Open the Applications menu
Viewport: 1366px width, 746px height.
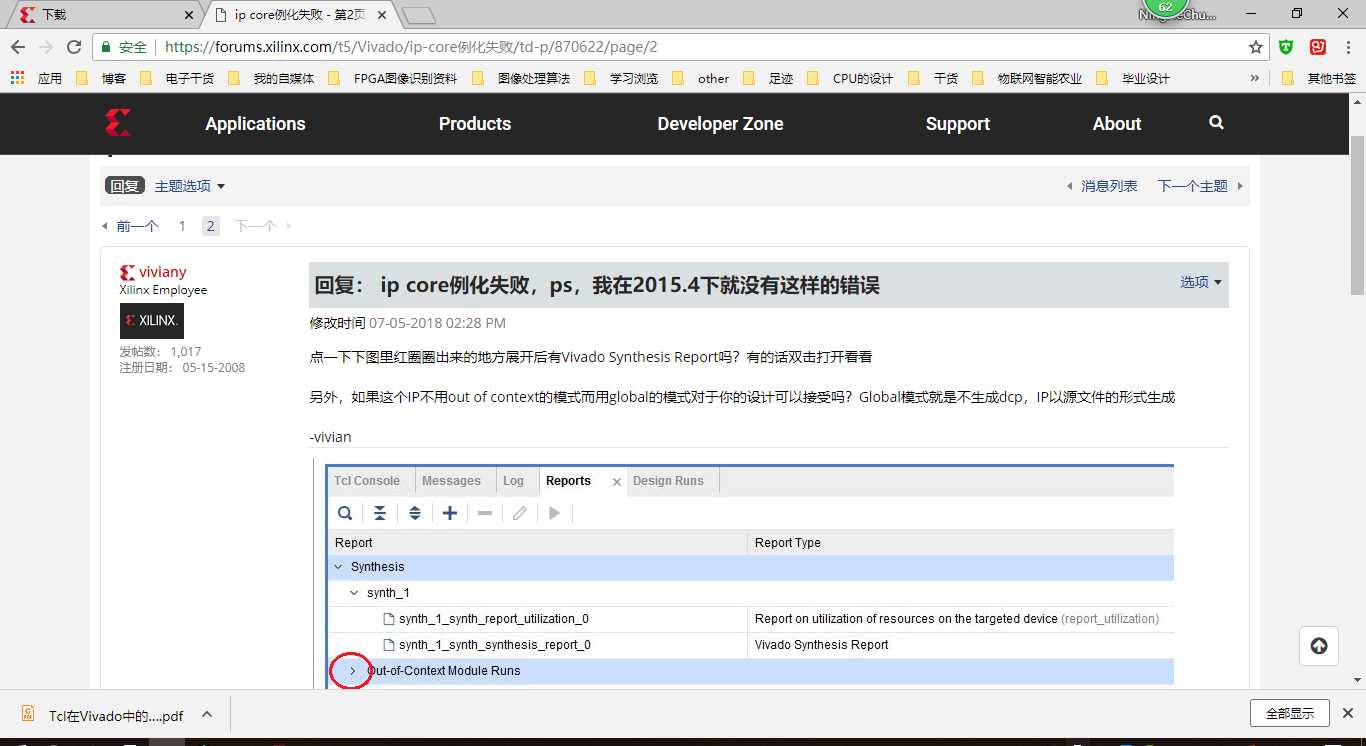[x=255, y=124]
